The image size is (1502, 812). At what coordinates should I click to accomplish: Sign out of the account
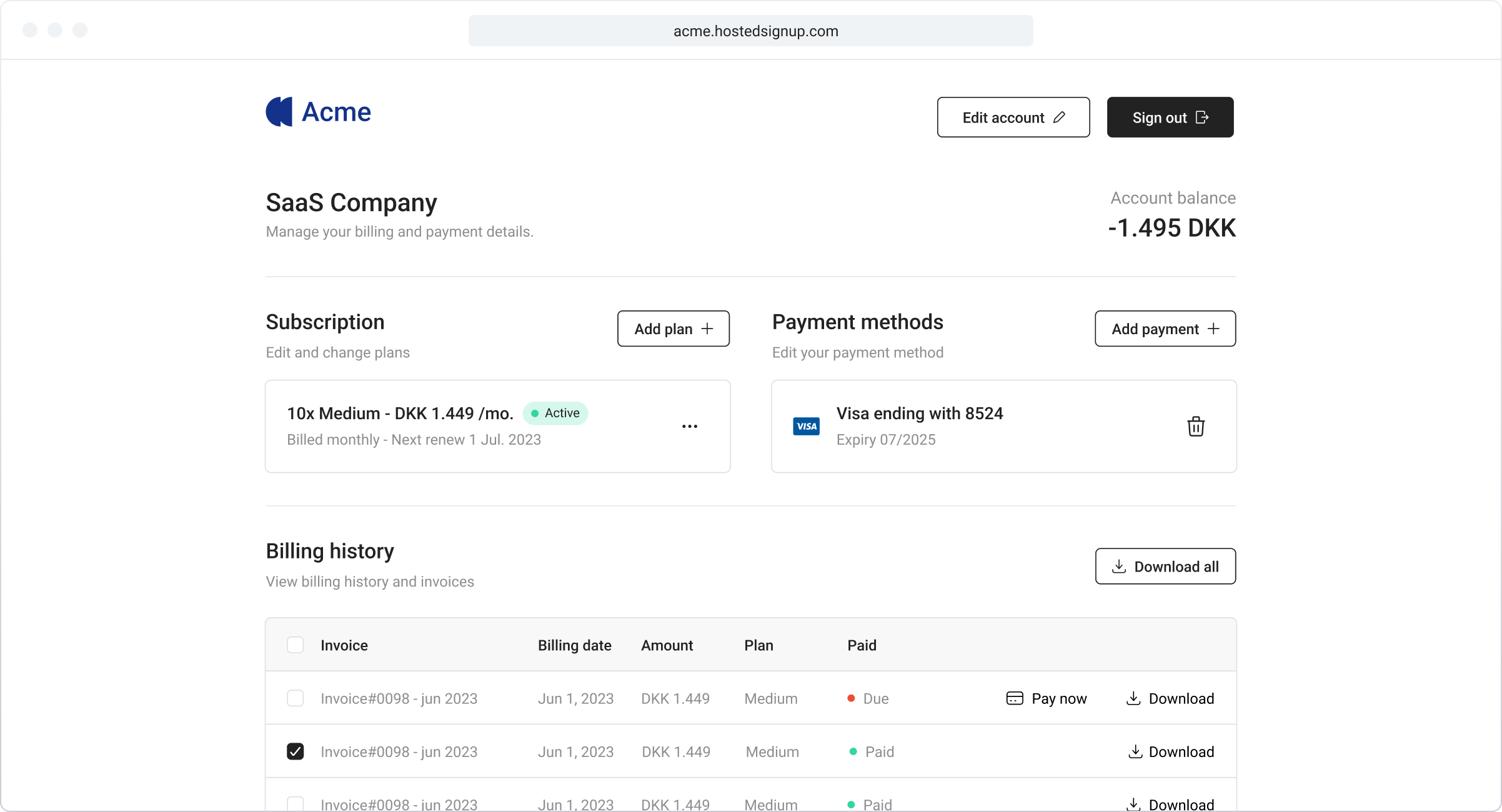pos(1170,117)
